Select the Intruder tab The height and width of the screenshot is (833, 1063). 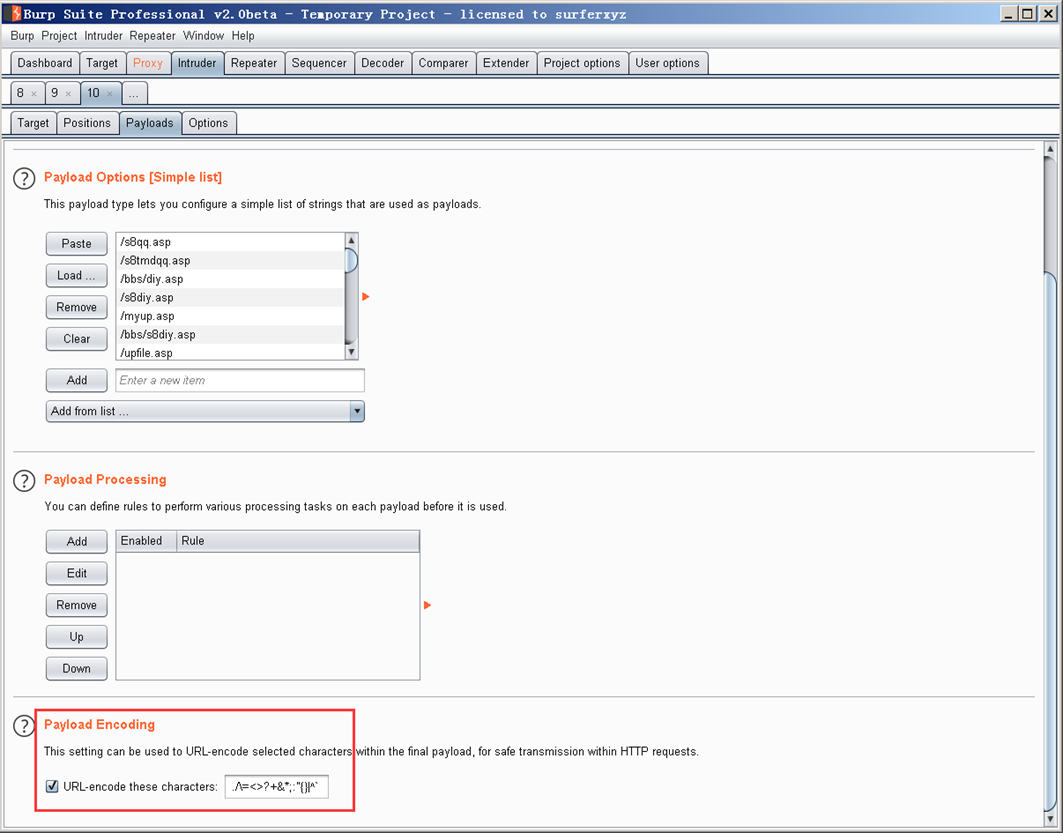coord(197,63)
